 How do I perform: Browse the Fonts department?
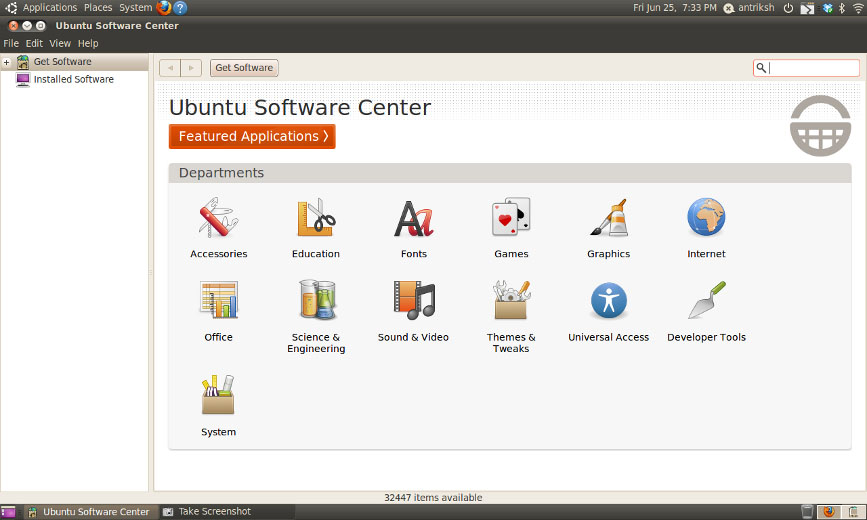pos(414,228)
